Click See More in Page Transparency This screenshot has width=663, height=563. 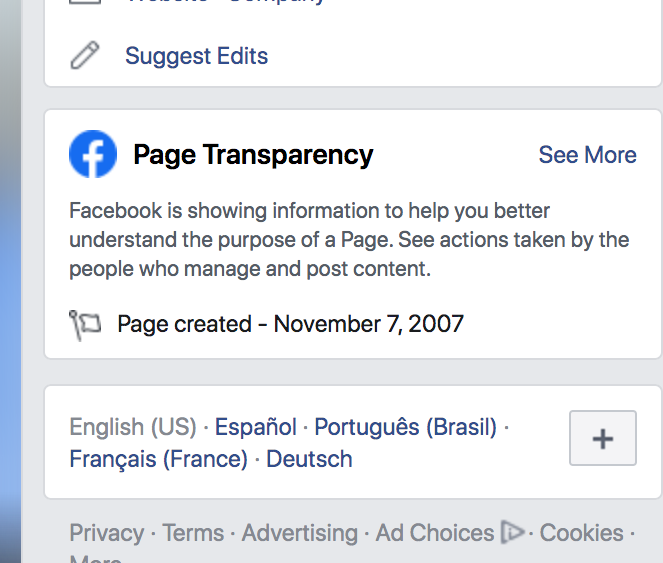click(x=587, y=155)
